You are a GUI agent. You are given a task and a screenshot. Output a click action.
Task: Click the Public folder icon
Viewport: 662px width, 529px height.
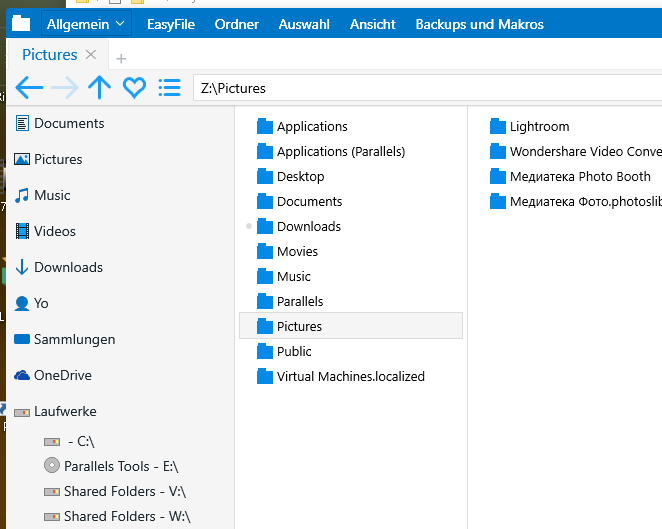pos(265,351)
